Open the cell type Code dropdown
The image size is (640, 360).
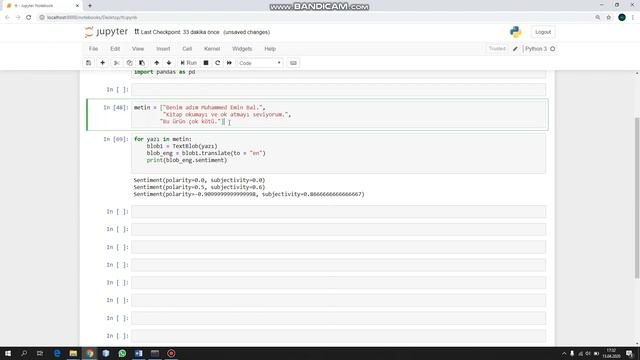(260, 63)
